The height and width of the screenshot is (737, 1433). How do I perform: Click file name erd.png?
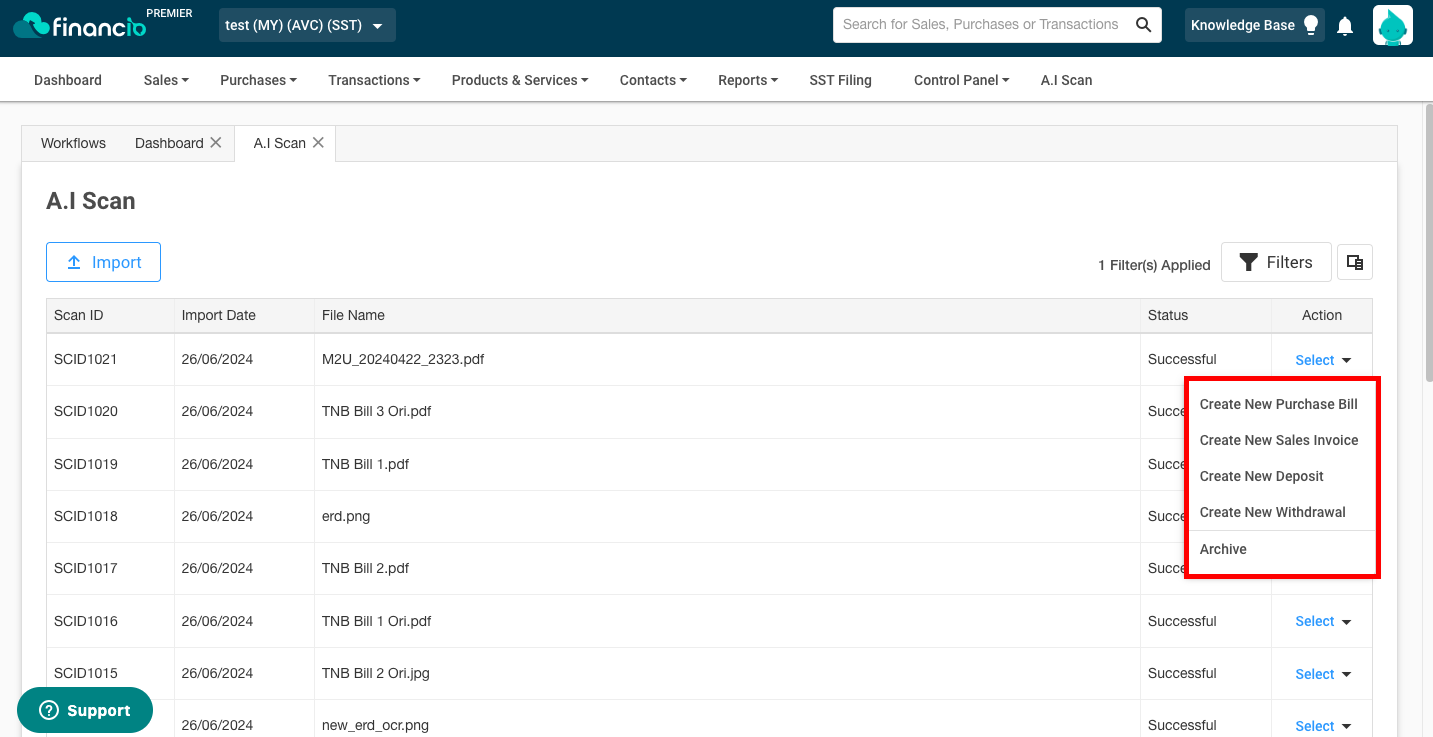click(x=348, y=516)
